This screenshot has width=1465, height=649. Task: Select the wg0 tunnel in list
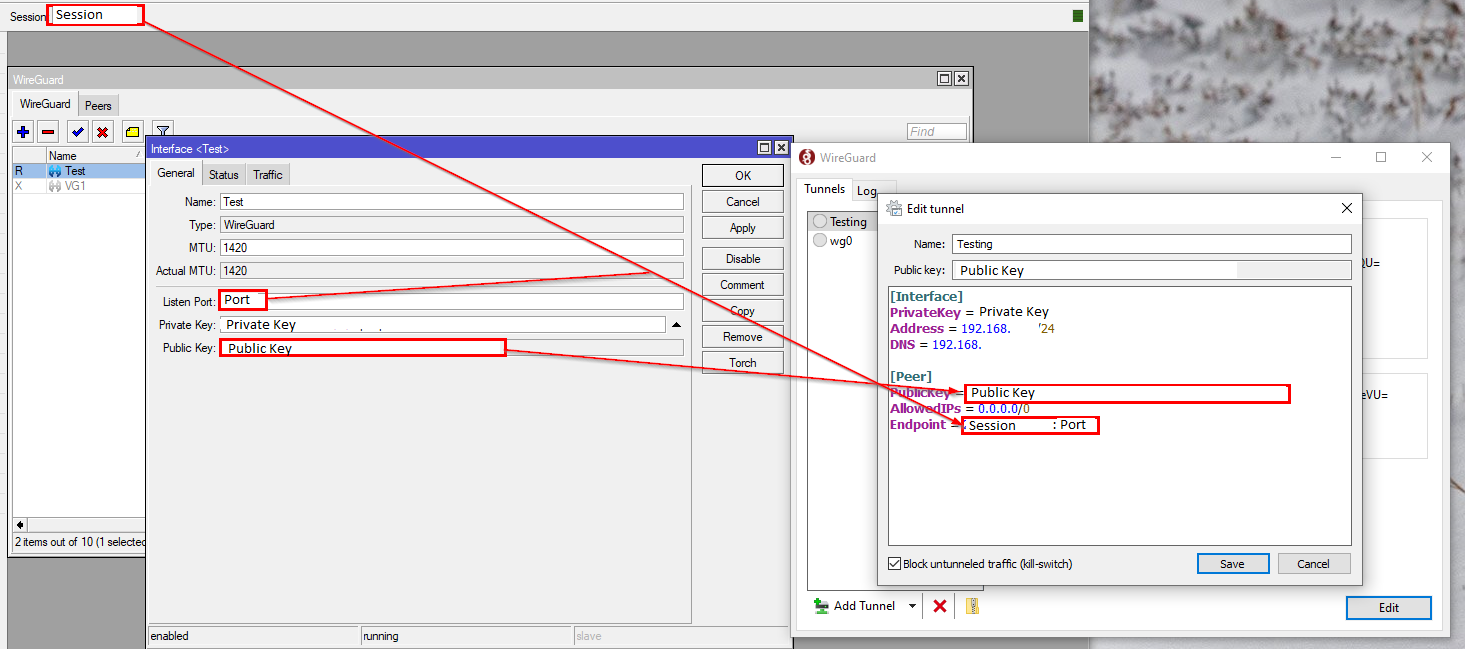(840, 241)
